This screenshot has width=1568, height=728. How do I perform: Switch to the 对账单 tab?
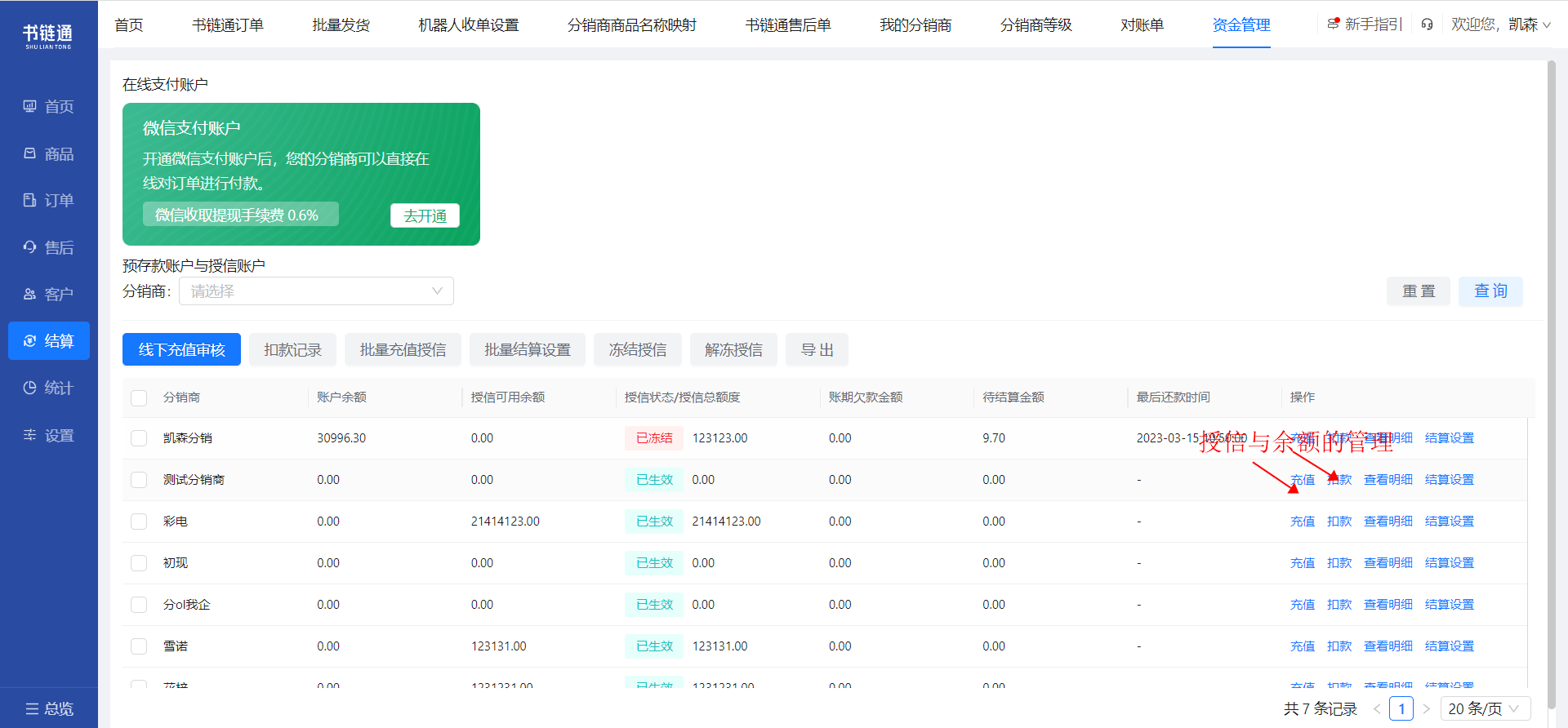click(x=1143, y=25)
